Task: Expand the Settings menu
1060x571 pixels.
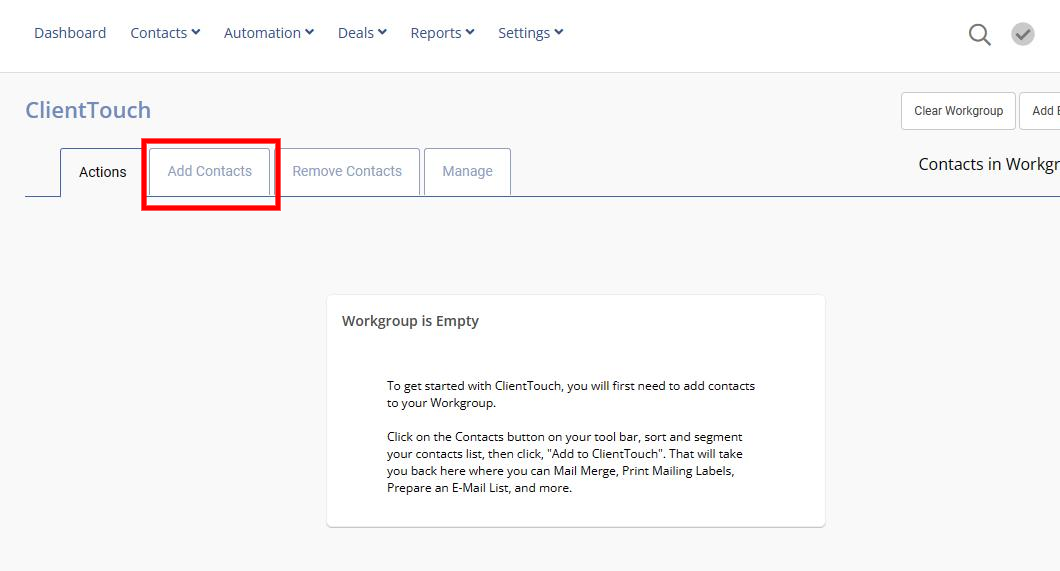Action: coord(530,32)
